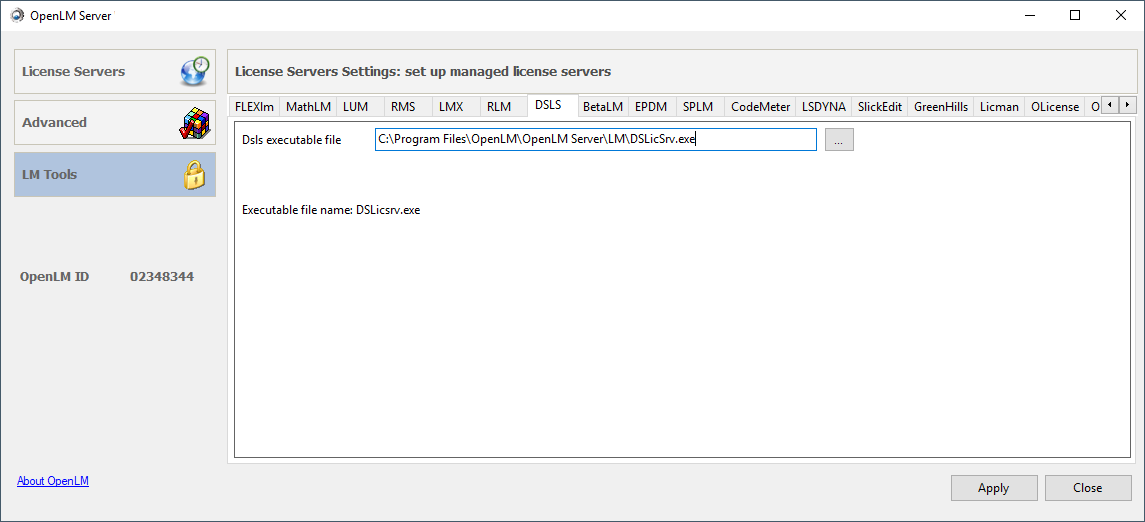The width and height of the screenshot is (1145, 522).
Task: Click the Apply button
Action: point(993,488)
